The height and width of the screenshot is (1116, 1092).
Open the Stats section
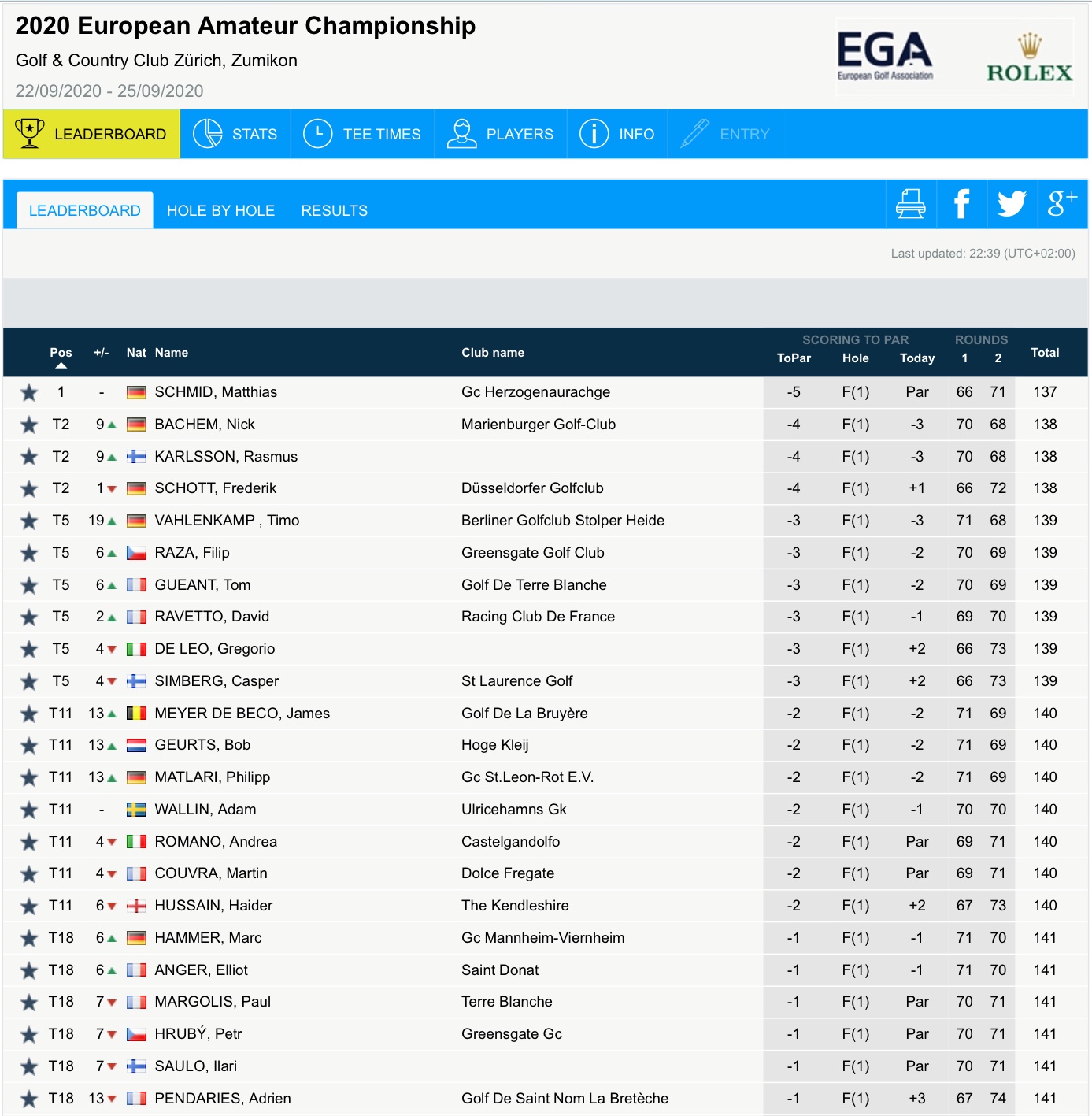(x=235, y=134)
